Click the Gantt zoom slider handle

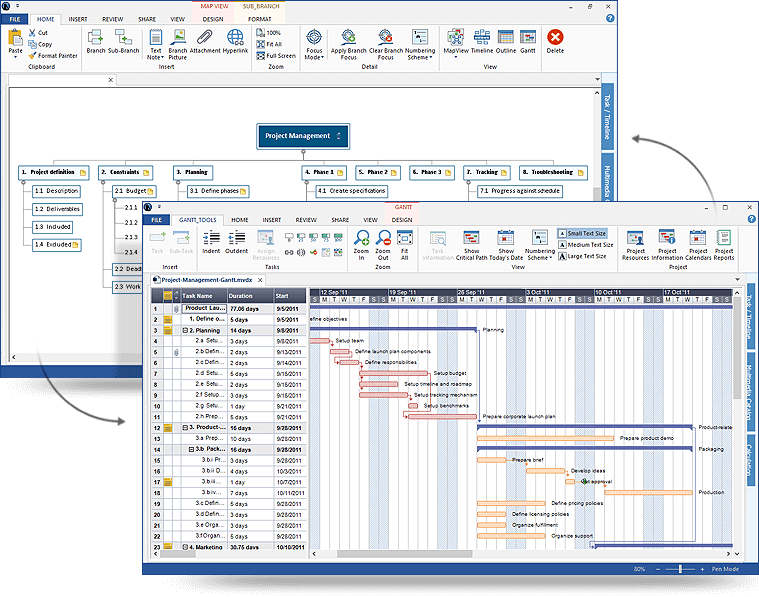pos(680,569)
